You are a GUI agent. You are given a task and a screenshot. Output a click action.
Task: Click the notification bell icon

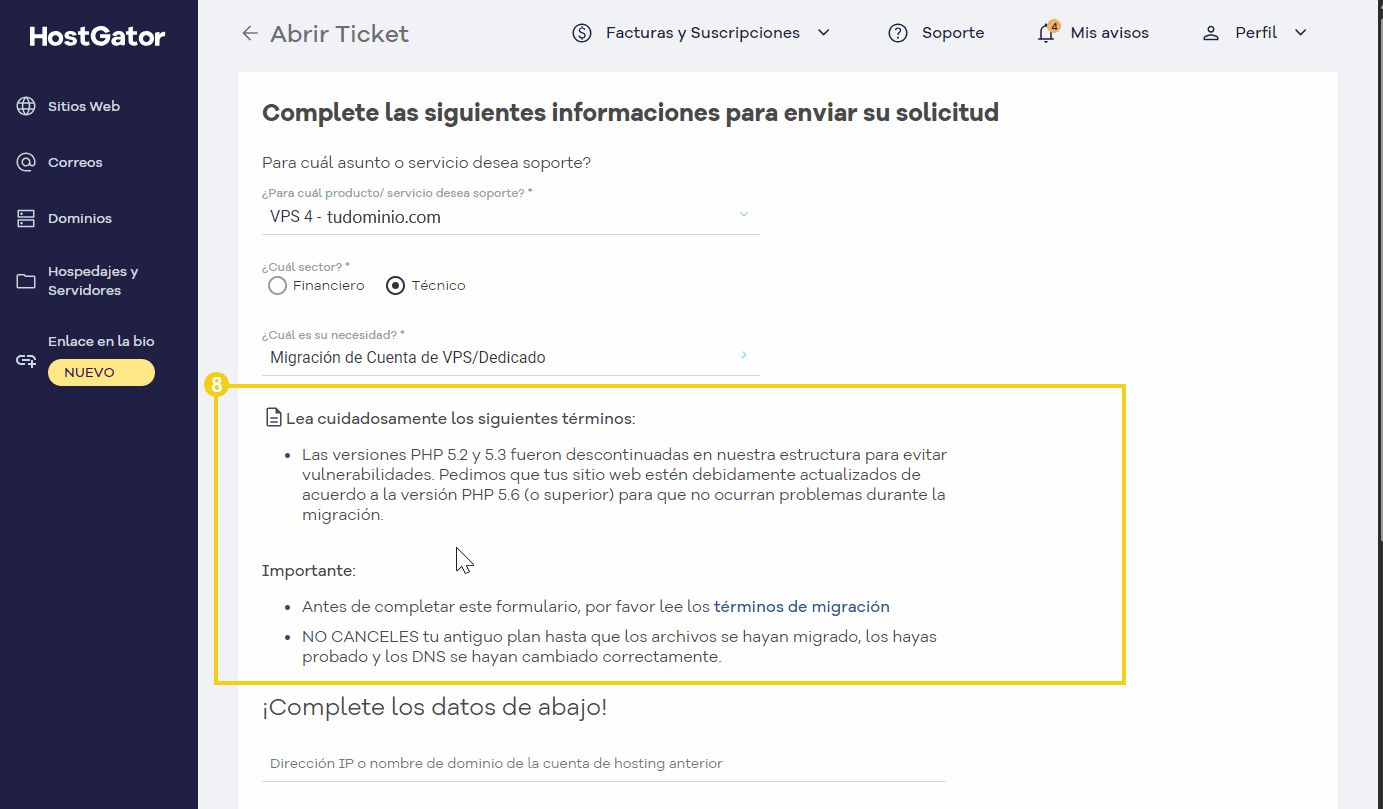tap(1047, 33)
